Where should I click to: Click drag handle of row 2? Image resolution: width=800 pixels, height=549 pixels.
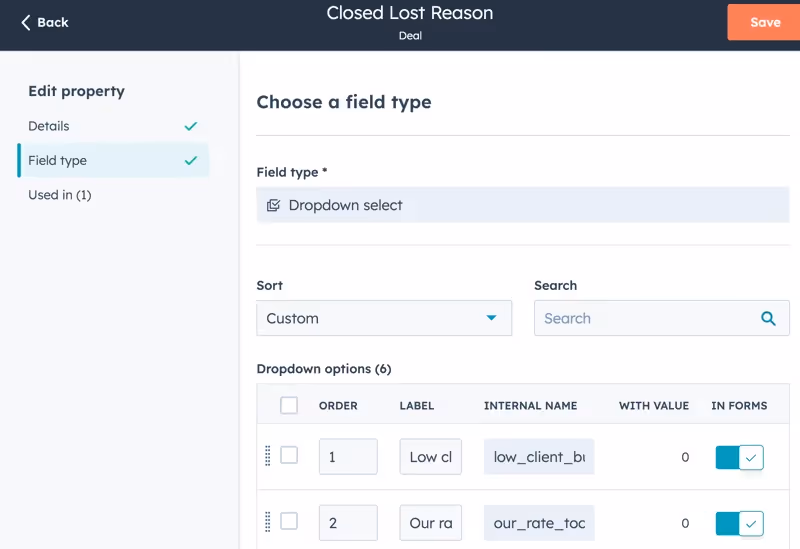click(267, 522)
